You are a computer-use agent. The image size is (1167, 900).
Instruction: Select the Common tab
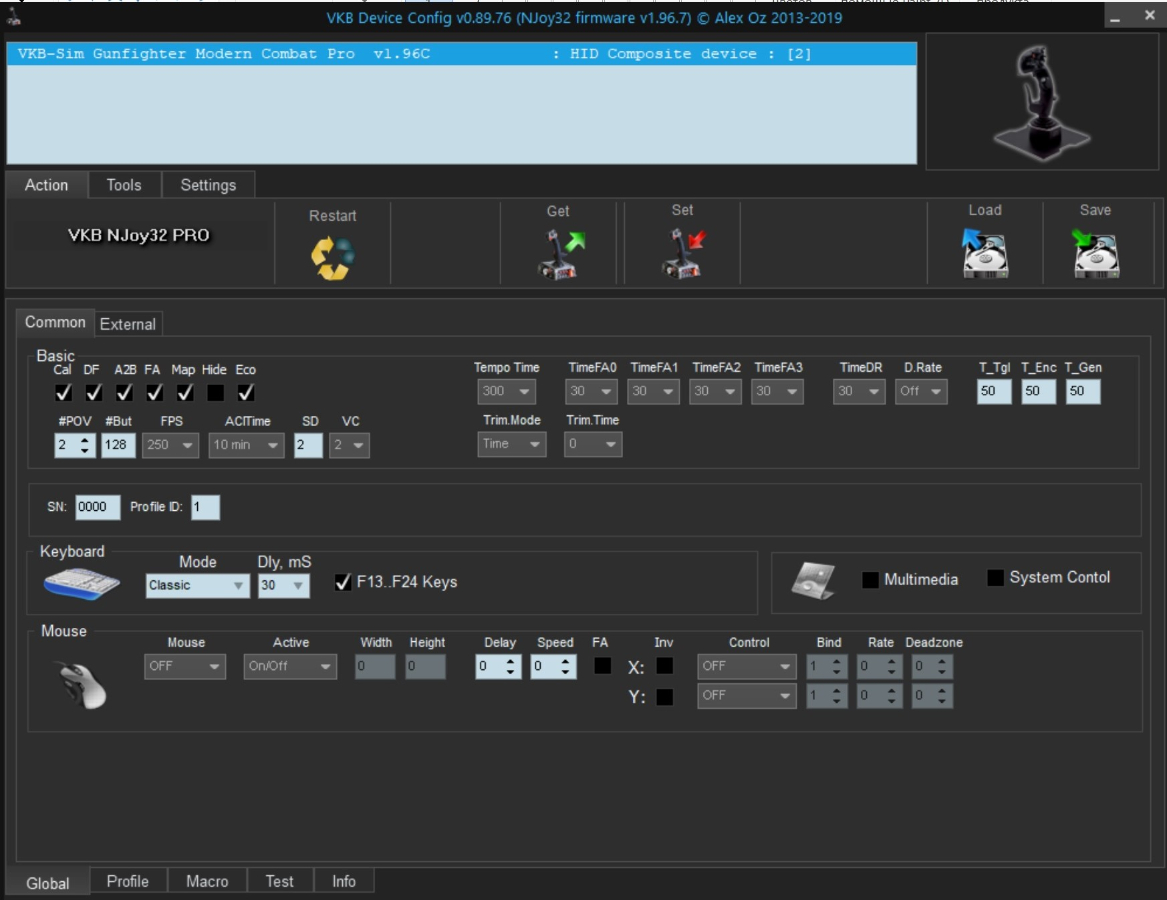pos(55,322)
